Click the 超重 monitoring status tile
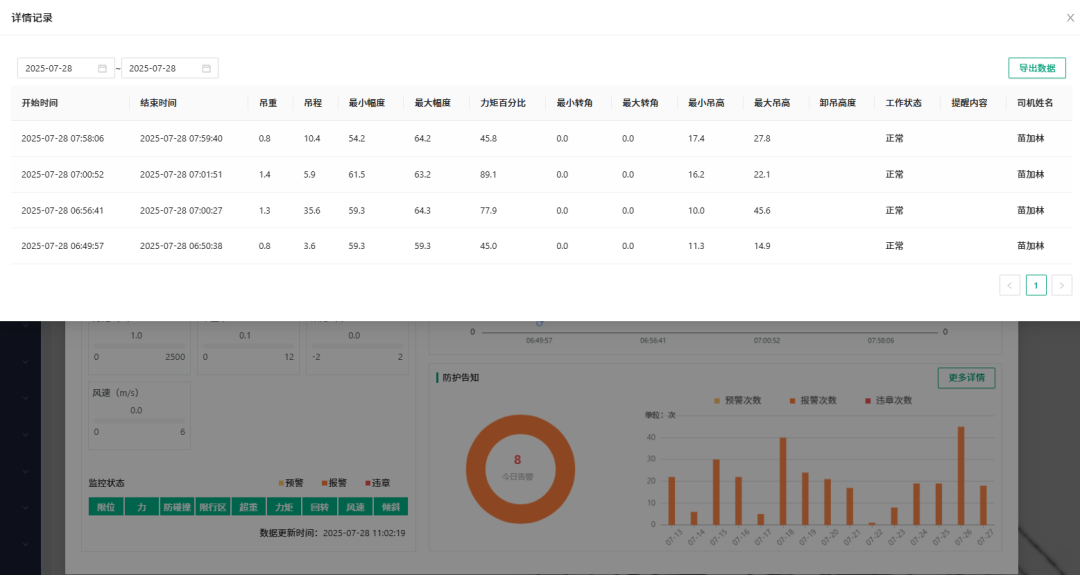The height and width of the screenshot is (575, 1080). (249, 507)
